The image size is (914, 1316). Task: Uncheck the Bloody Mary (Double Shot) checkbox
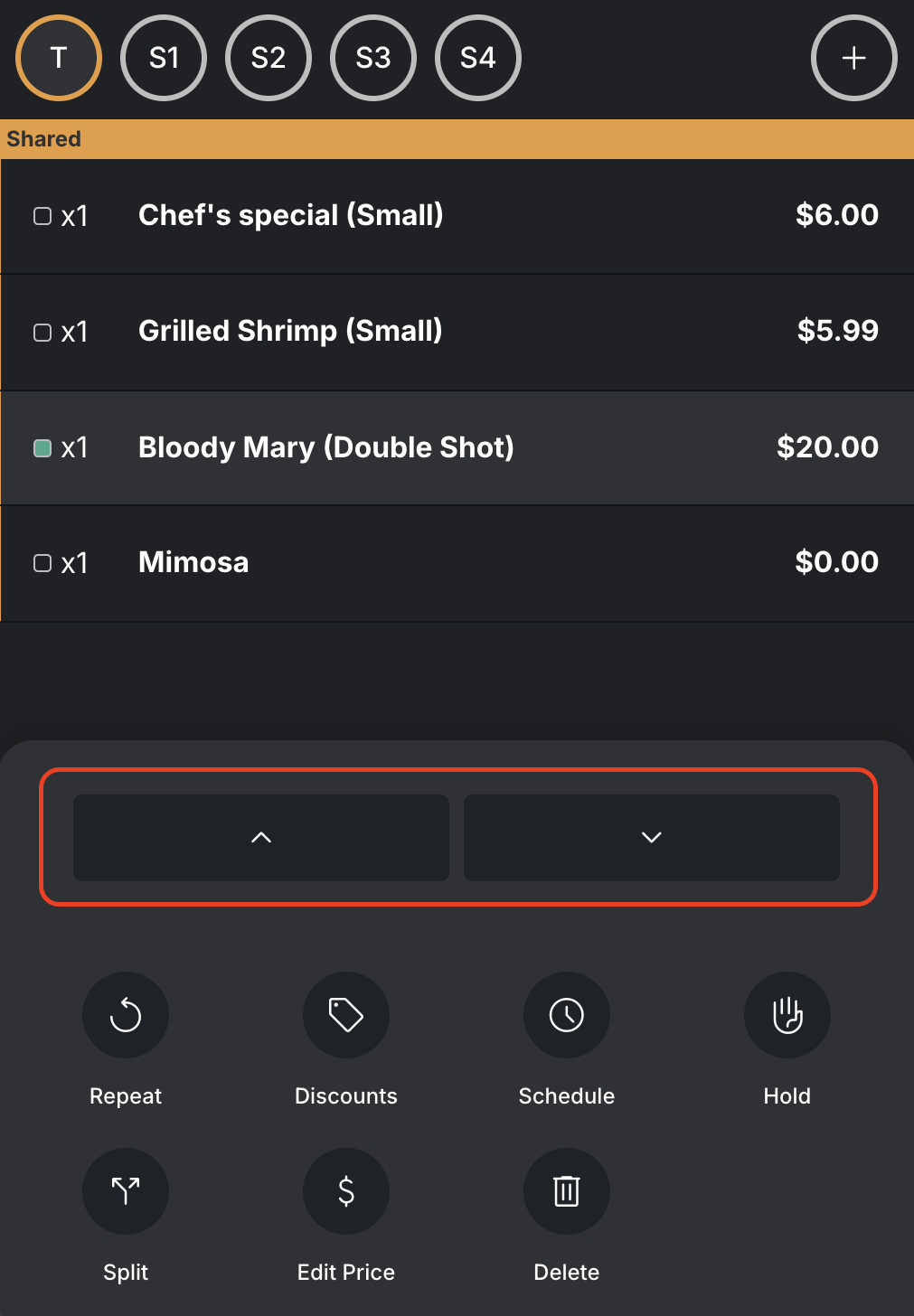(42, 447)
